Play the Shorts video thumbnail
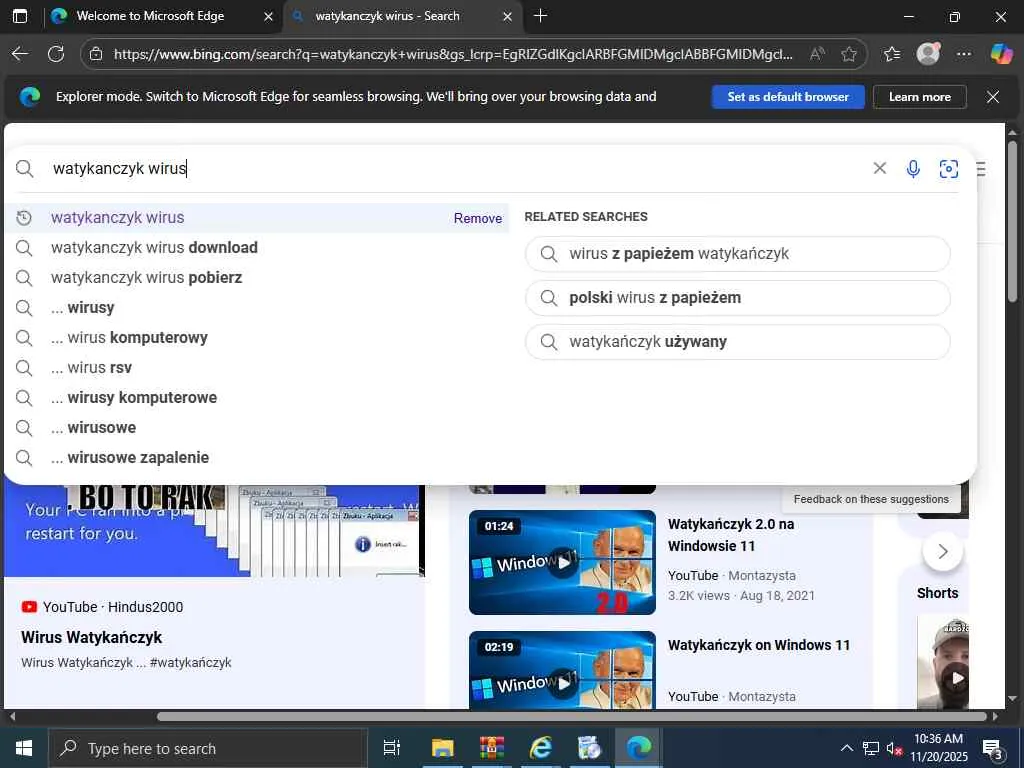This screenshot has height=768, width=1024. point(942,662)
